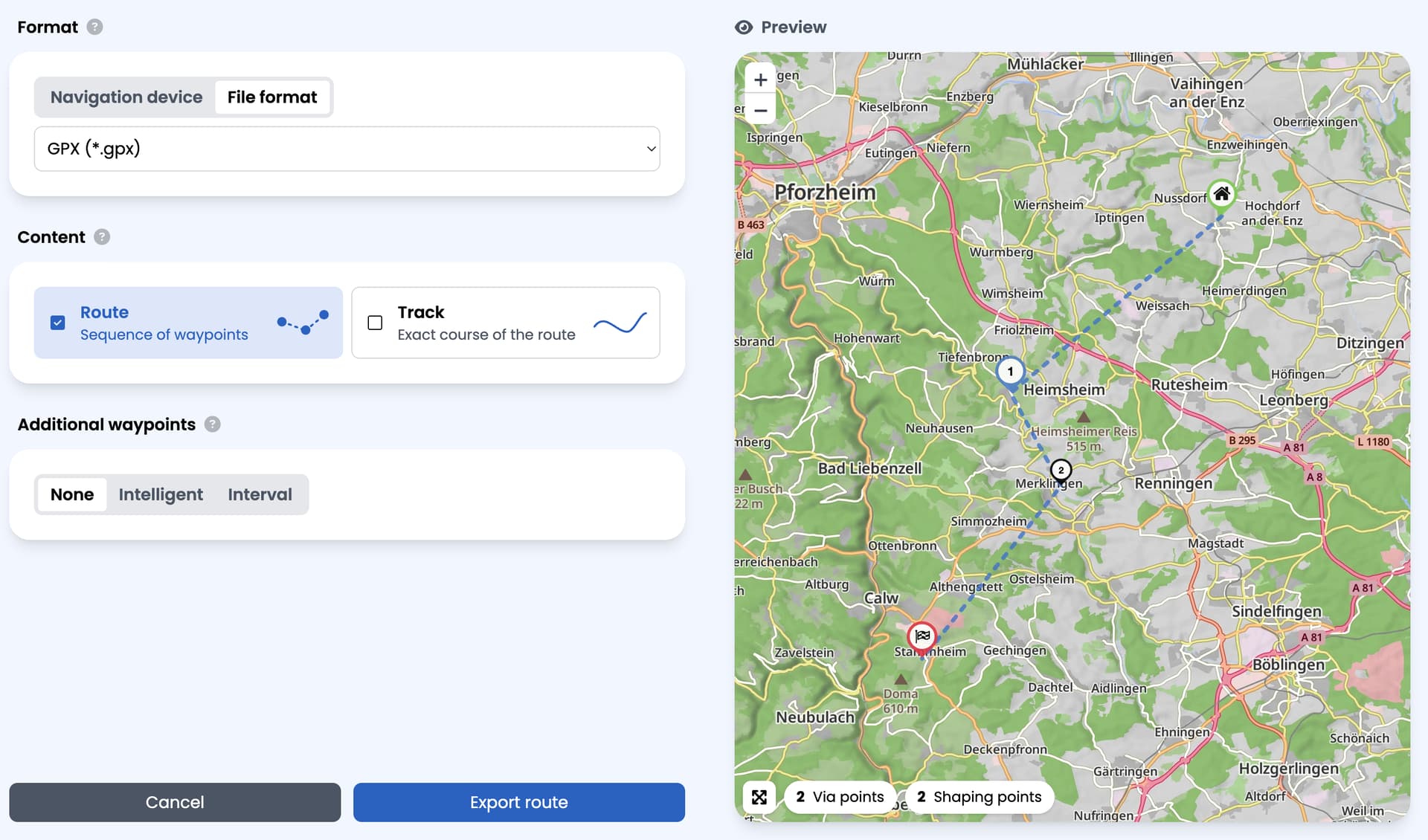Switch to Navigation device tab

126,97
